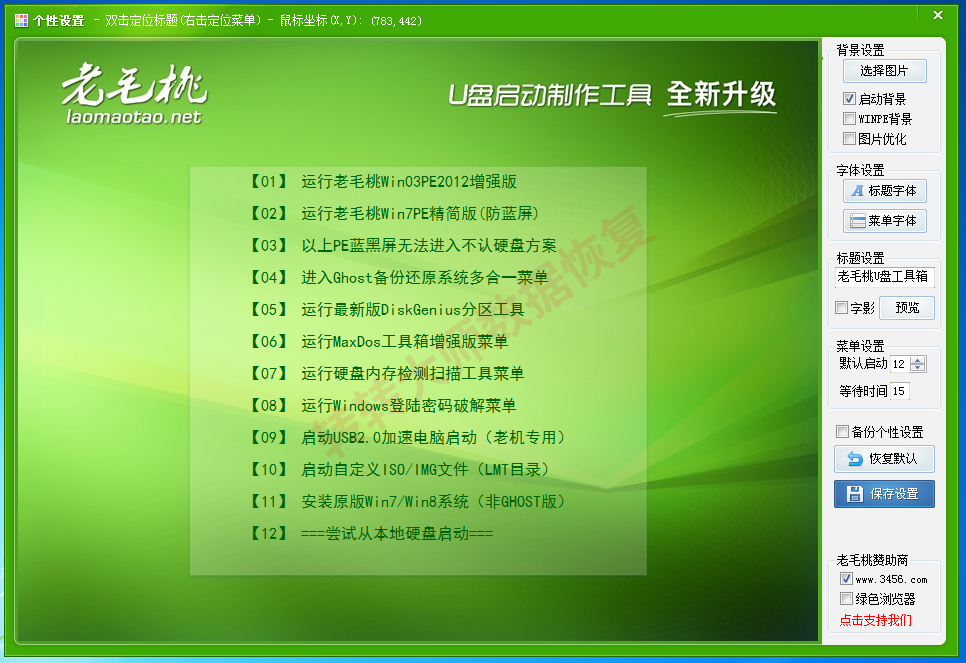The image size is (966, 663).
Task: Toggle the www.3456.com sponsor checkbox
Action: [x=846, y=579]
